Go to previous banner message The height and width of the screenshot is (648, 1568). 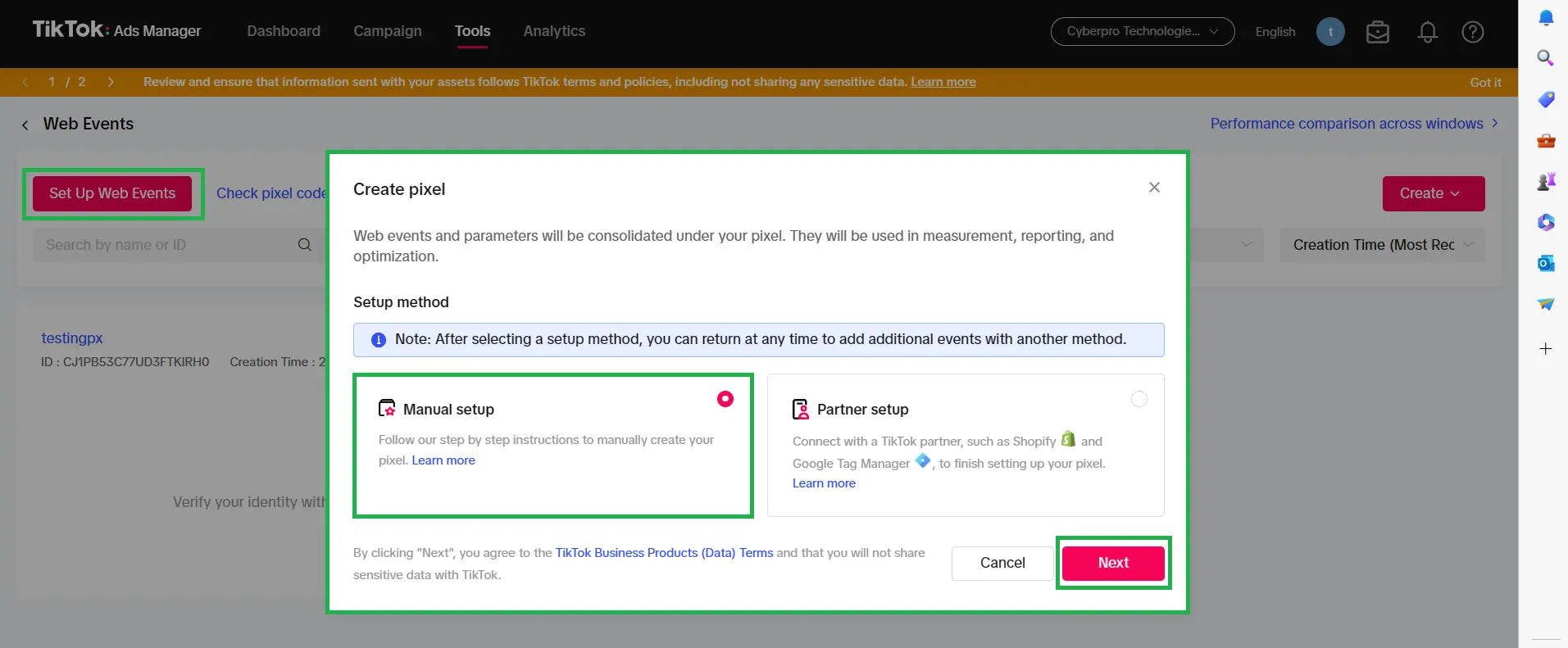(x=25, y=82)
